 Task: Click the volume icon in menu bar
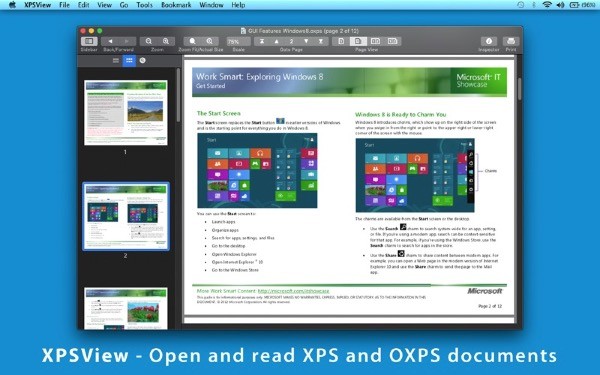click(560, 5)
